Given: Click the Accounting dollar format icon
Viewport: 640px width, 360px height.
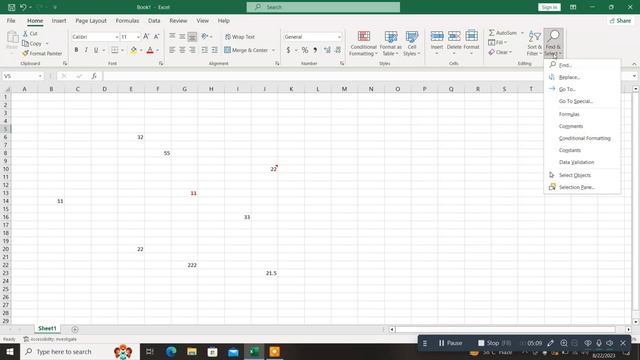Looking at the screenshot, I should (288, 50).
